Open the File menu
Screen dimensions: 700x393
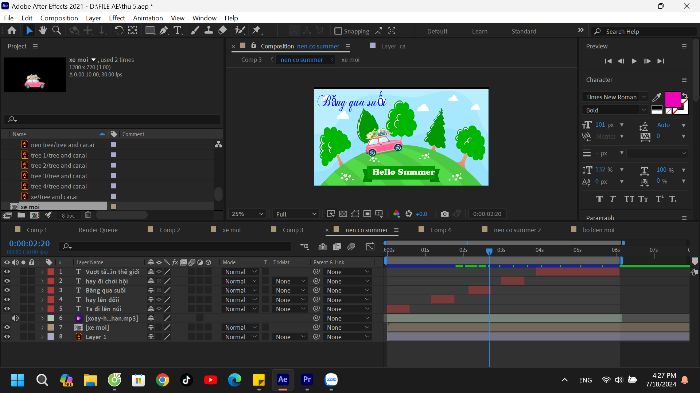click(x=8, y=18)
